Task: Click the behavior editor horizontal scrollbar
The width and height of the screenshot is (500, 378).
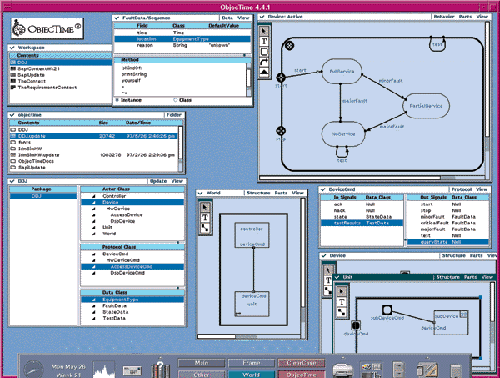Action: click(x=372, y=178)
